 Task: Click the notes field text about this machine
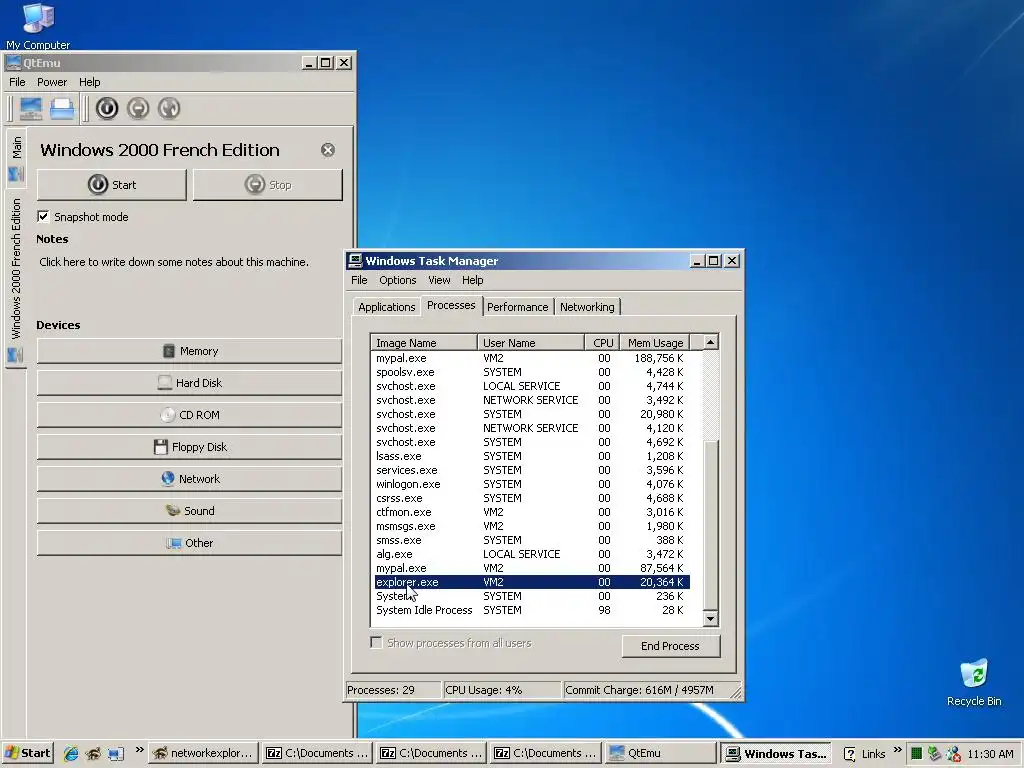tap(174, 262)
